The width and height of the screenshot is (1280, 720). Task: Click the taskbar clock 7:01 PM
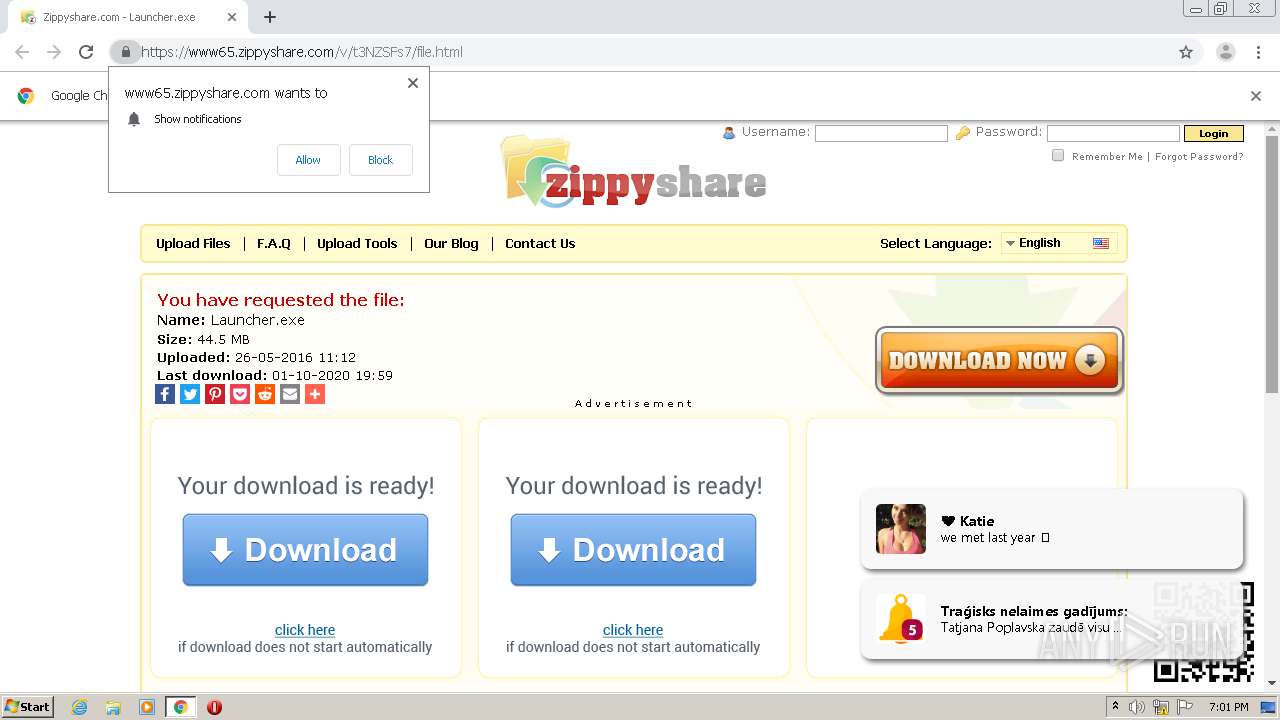click(1228, 707)
